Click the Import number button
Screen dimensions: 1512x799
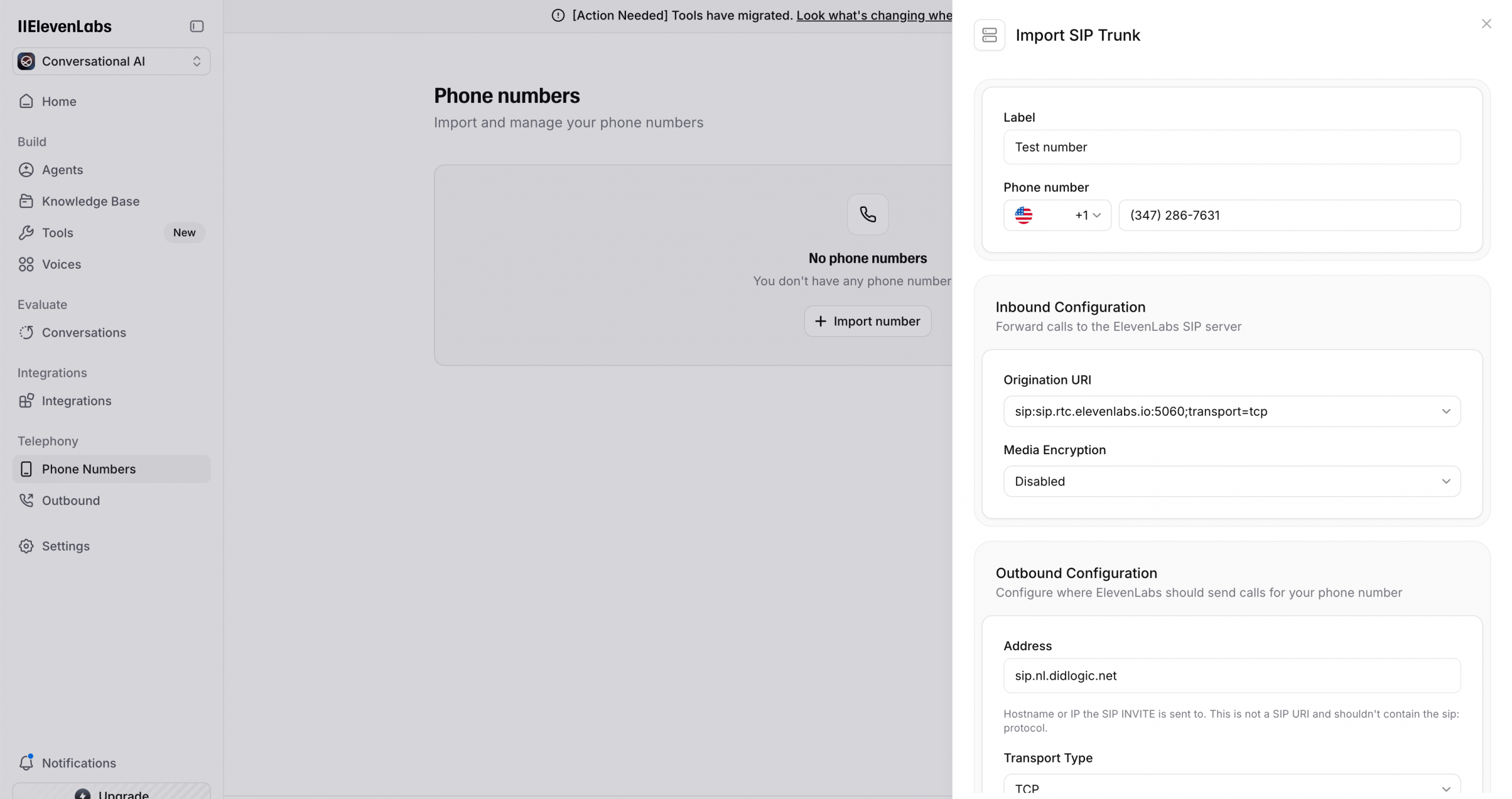[x=867, y=321]
